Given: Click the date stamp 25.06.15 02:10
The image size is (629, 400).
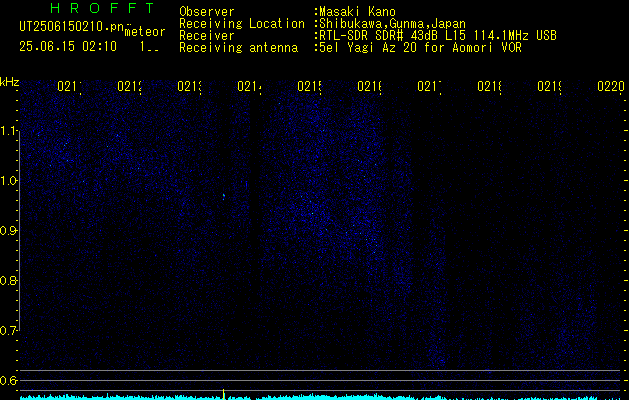Looking at the screenshot, I should tap(68, 47).
